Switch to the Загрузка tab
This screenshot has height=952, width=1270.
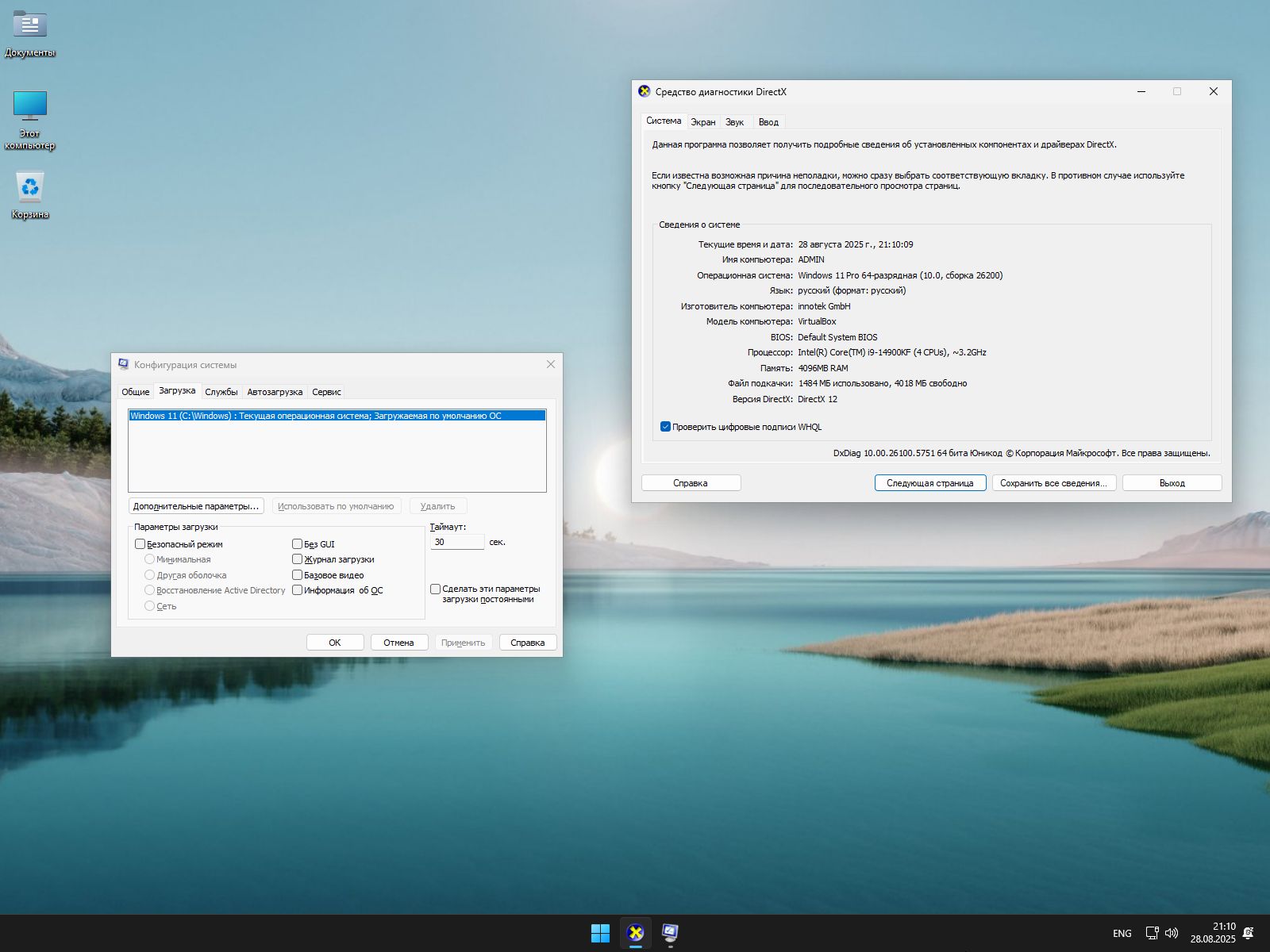pyautogui.click(x=177, y=390)
